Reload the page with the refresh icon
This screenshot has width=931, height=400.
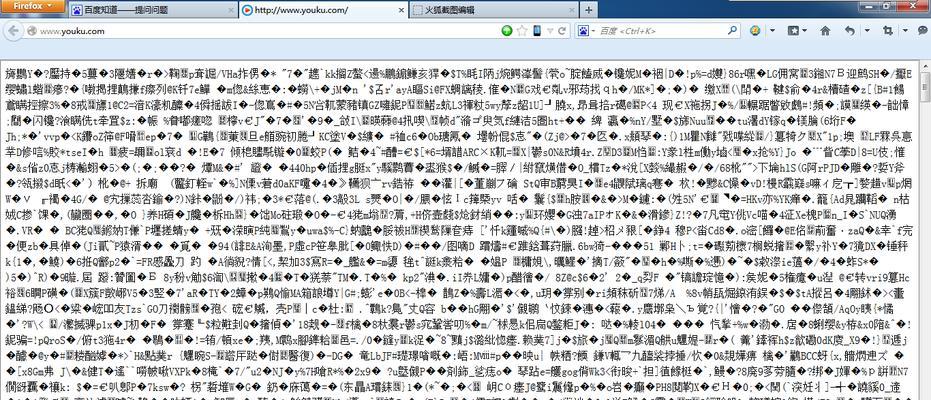561,31
